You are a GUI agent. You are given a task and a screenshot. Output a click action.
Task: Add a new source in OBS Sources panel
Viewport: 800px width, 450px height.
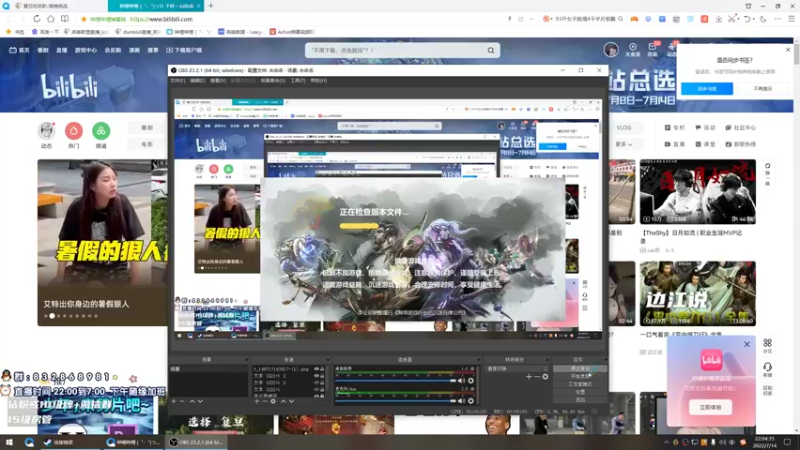point(257,402)
